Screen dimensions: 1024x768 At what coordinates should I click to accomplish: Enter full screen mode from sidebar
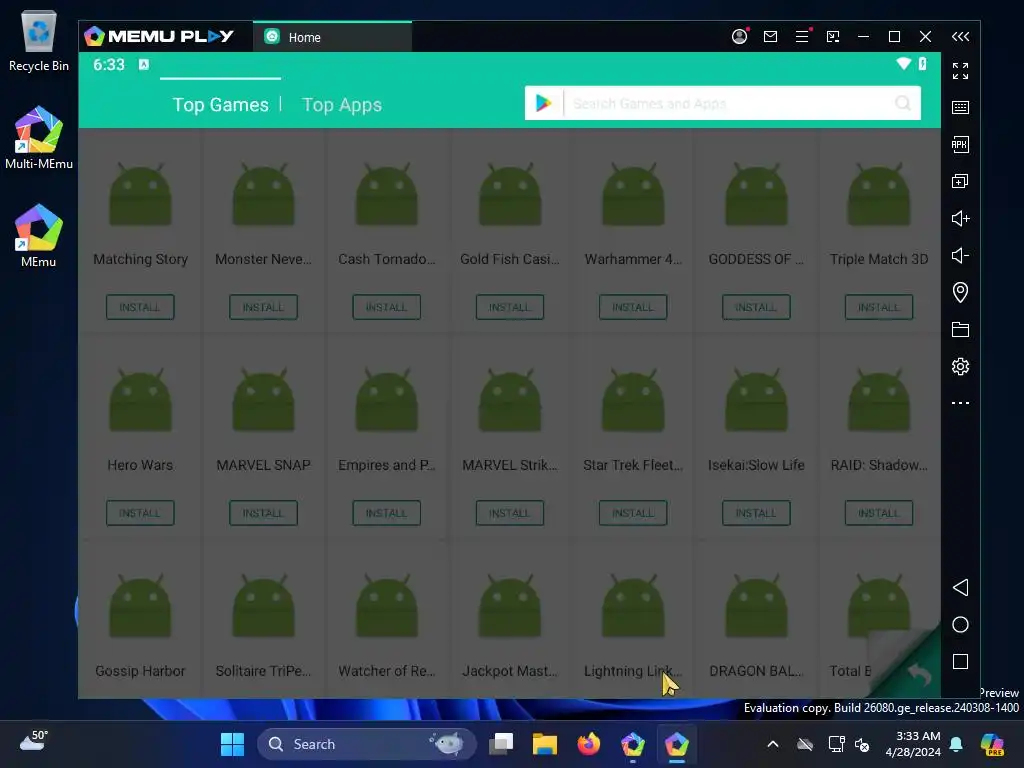(x=960, y=71)
